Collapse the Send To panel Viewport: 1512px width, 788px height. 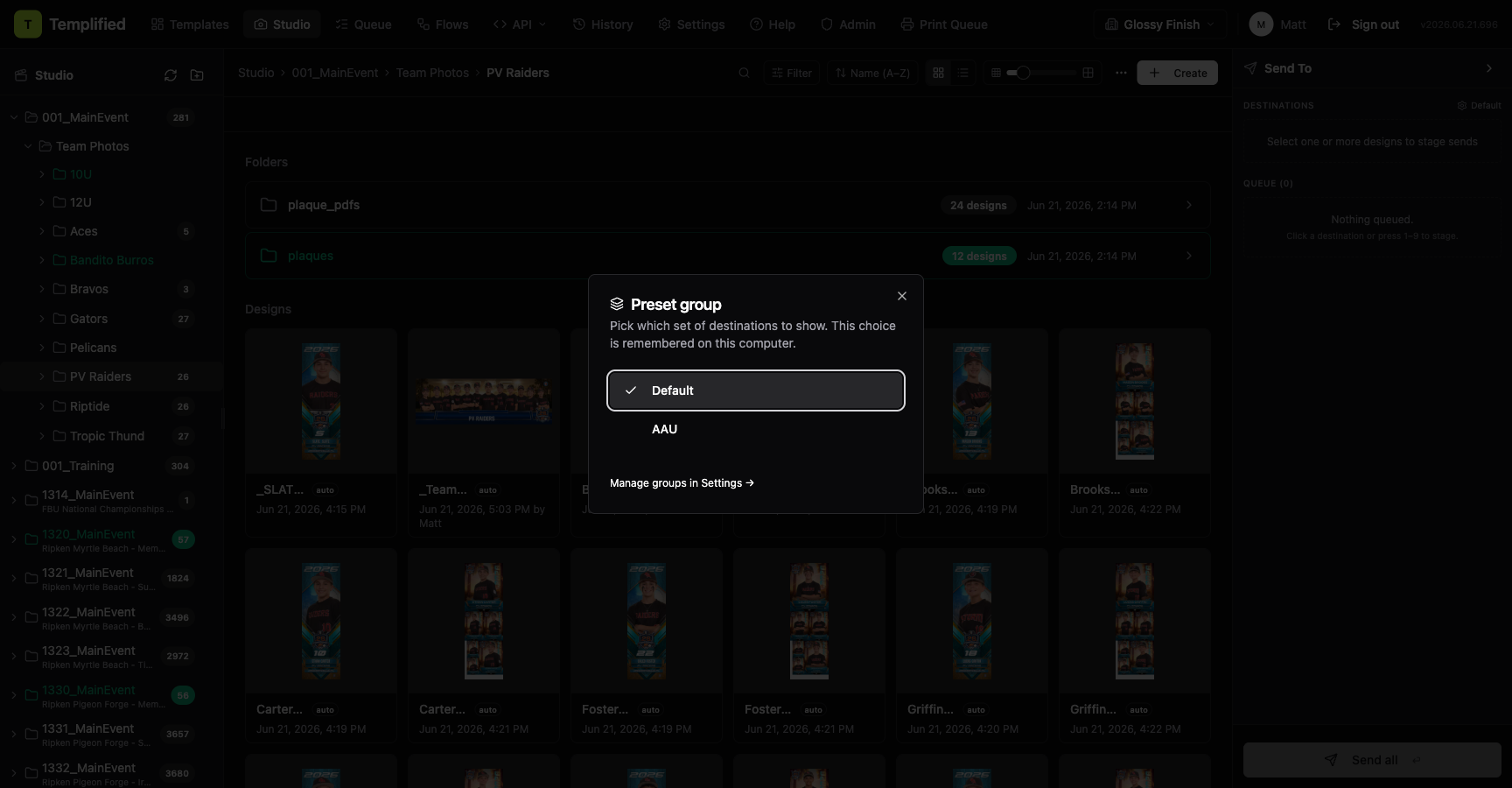pyautogui.click(x=1489, y=68)
